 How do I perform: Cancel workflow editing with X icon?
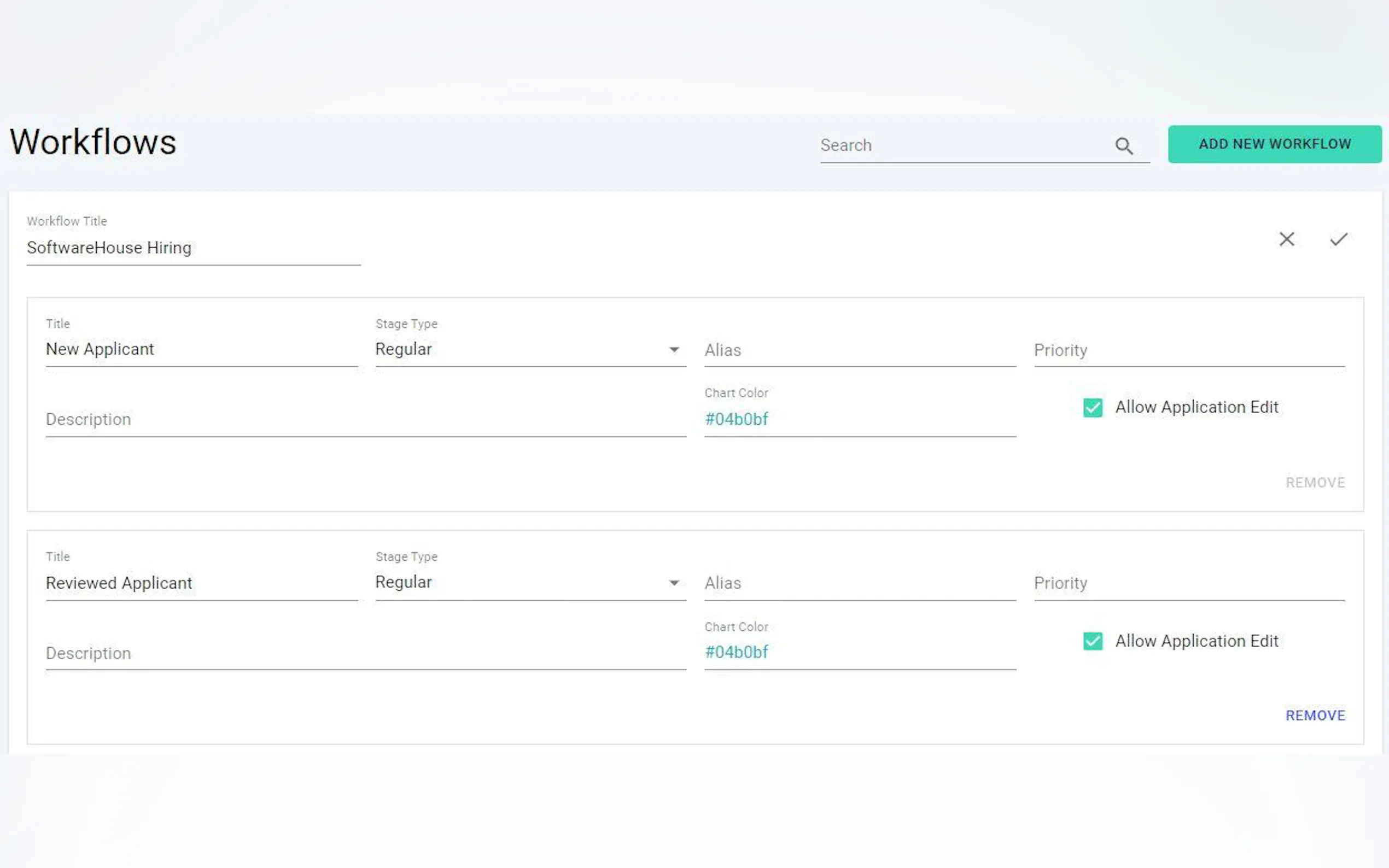coord(1286,239)
